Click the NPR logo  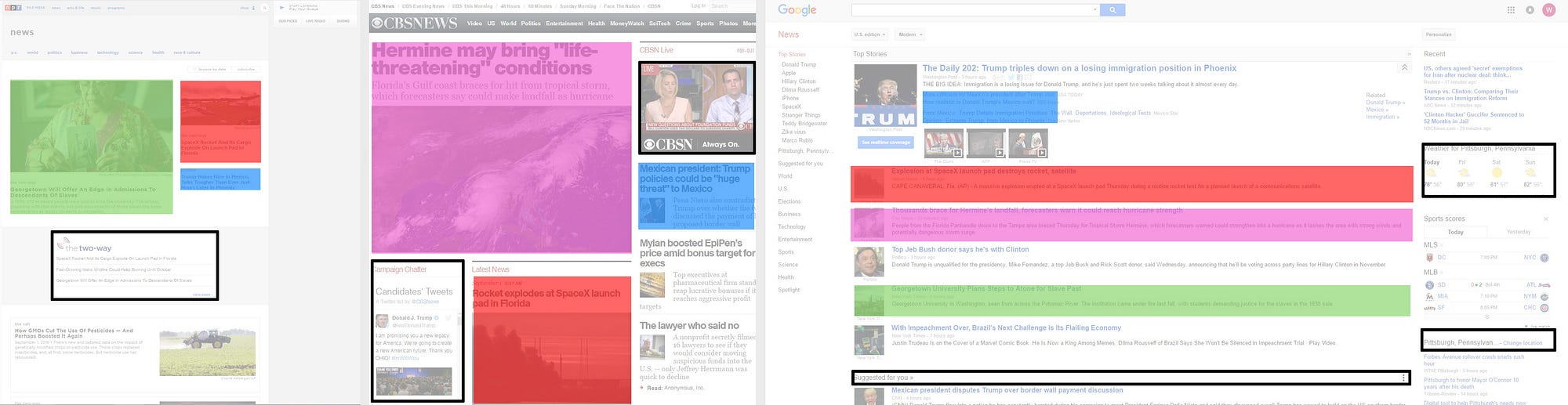pyautogui.click(x=14, y=7)
